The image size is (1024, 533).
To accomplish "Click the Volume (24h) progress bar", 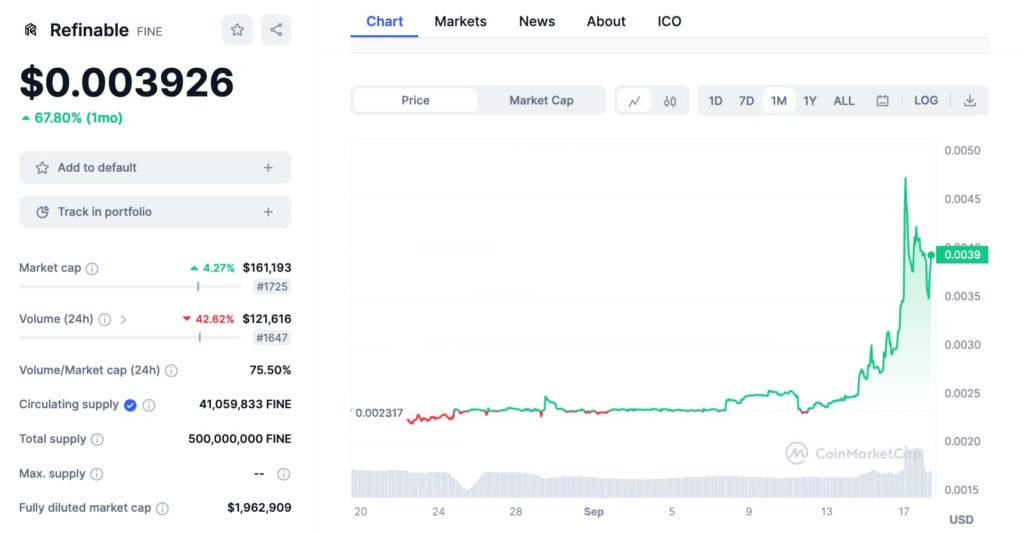I will 131,338.
